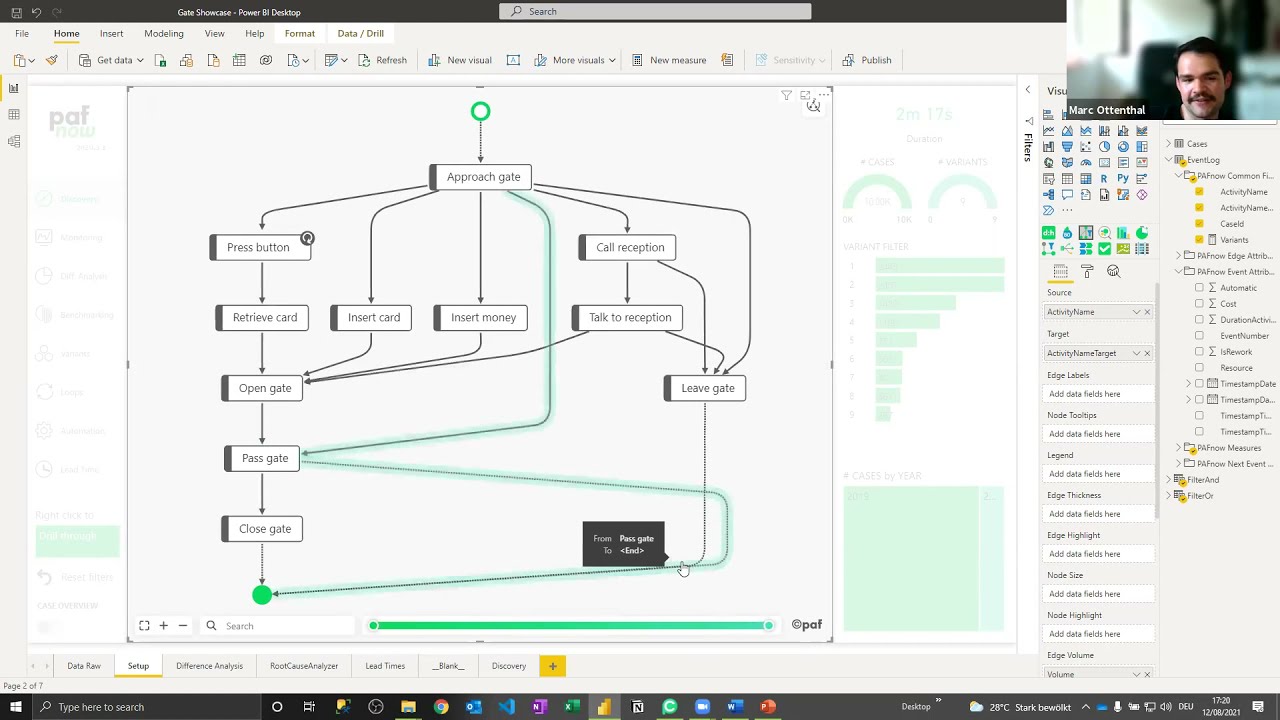Select the pie chart visual icon
The height and width of the screenshot is (720, 1280).
point(1104,147)
